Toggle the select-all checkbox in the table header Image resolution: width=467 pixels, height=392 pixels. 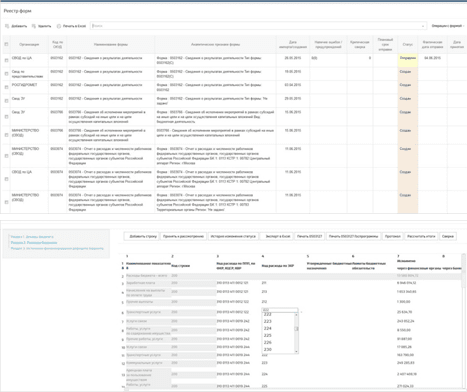(x=6, y=44)
